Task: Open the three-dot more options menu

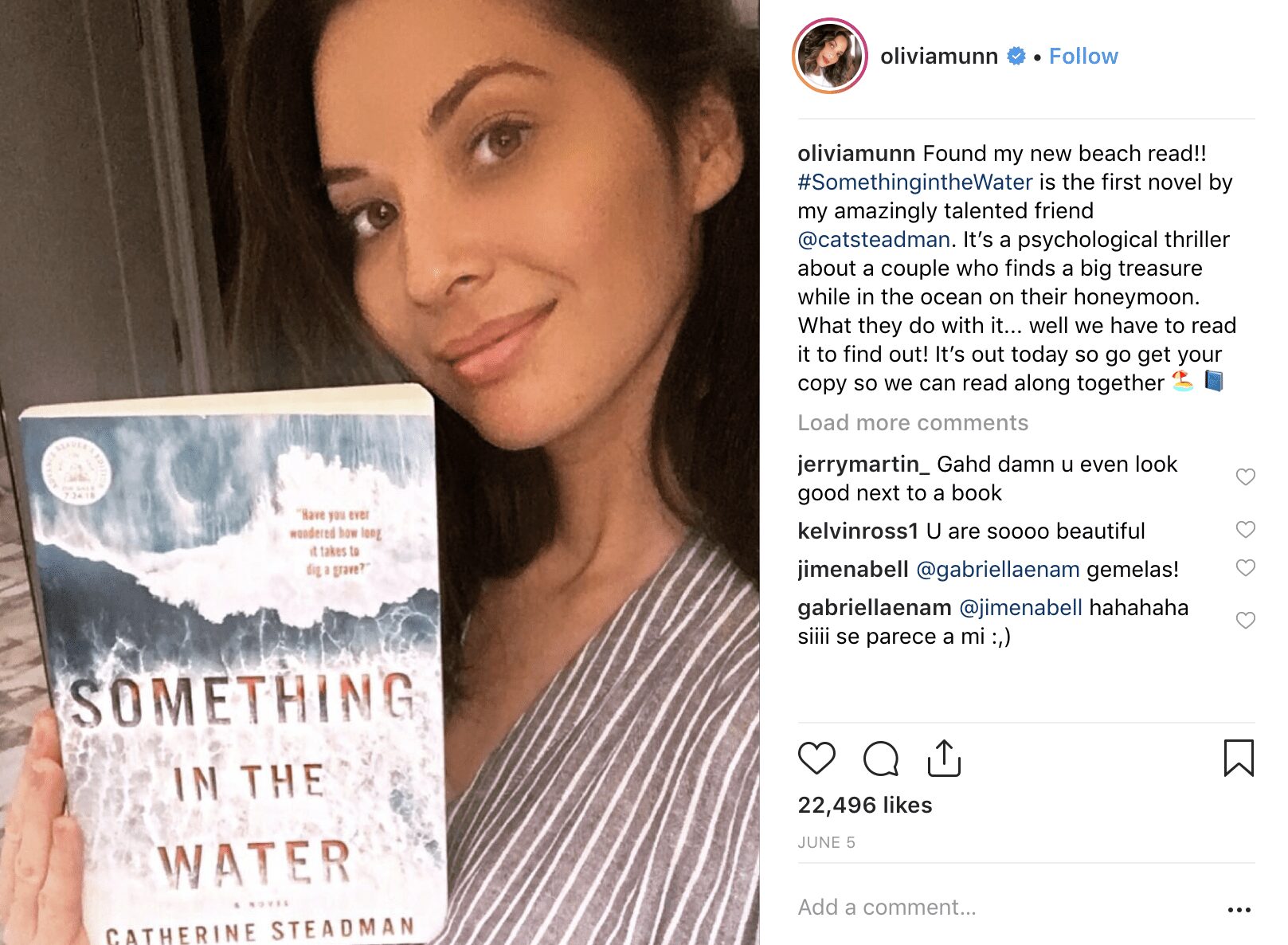Action: point(1239,909)
